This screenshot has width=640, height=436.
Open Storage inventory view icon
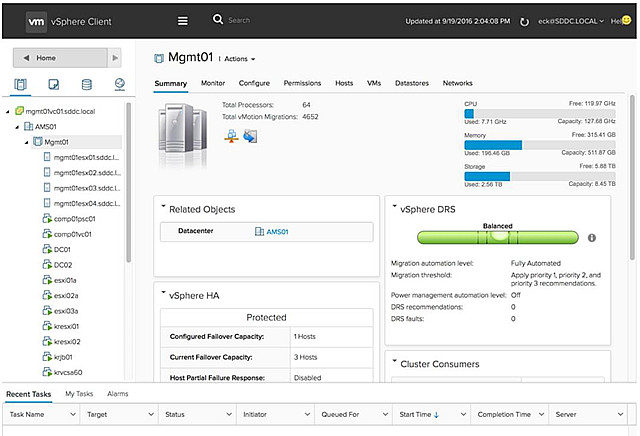(87, 85)
